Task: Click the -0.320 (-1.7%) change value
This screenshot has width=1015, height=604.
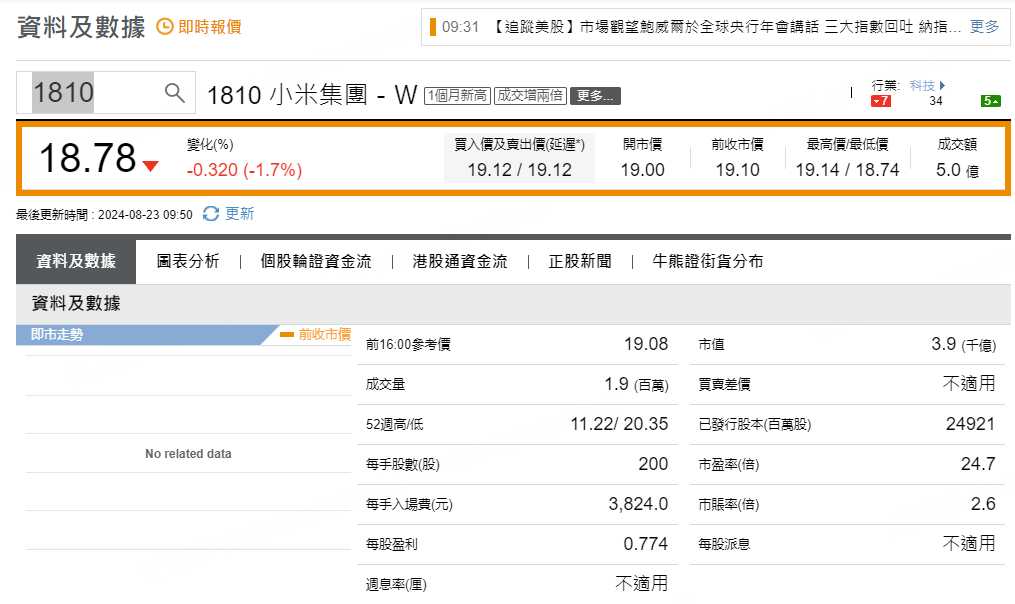Action: 245,170
